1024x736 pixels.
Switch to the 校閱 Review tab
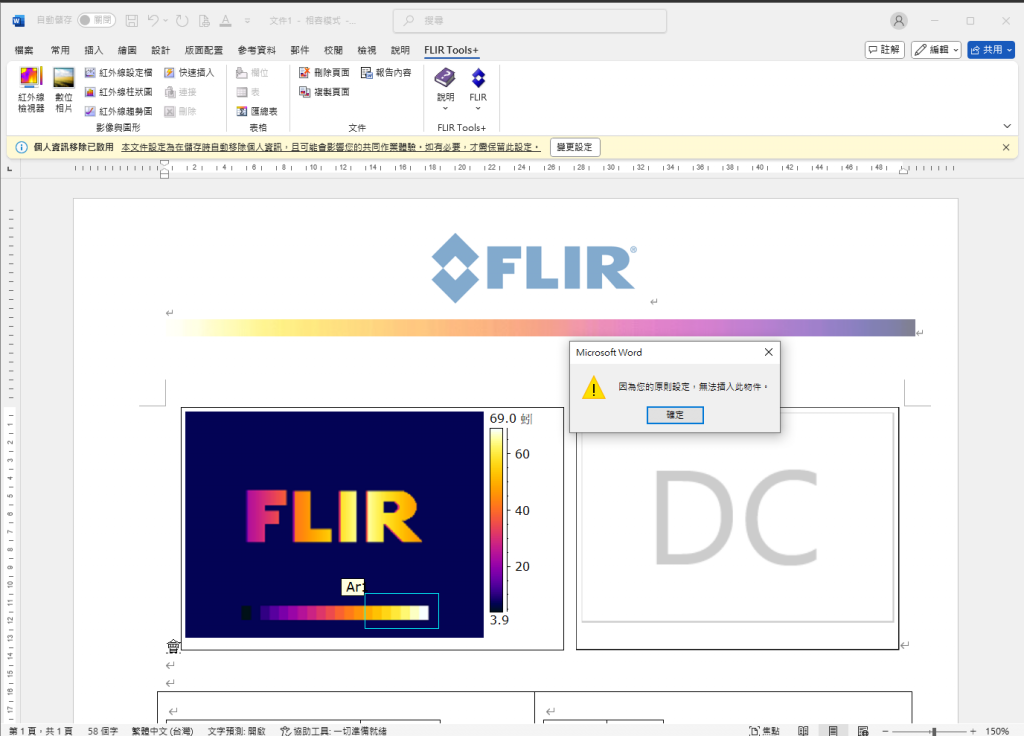pos(333,50)
